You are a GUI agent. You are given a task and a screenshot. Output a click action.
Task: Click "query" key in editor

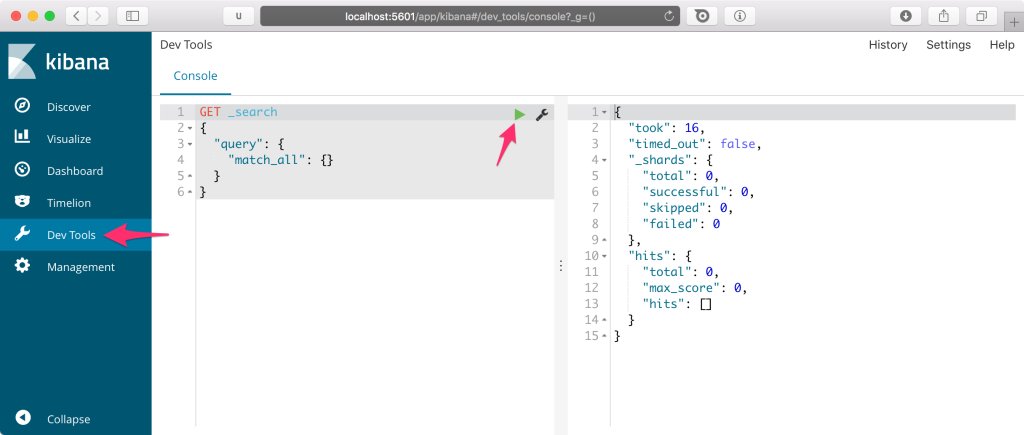238,144
